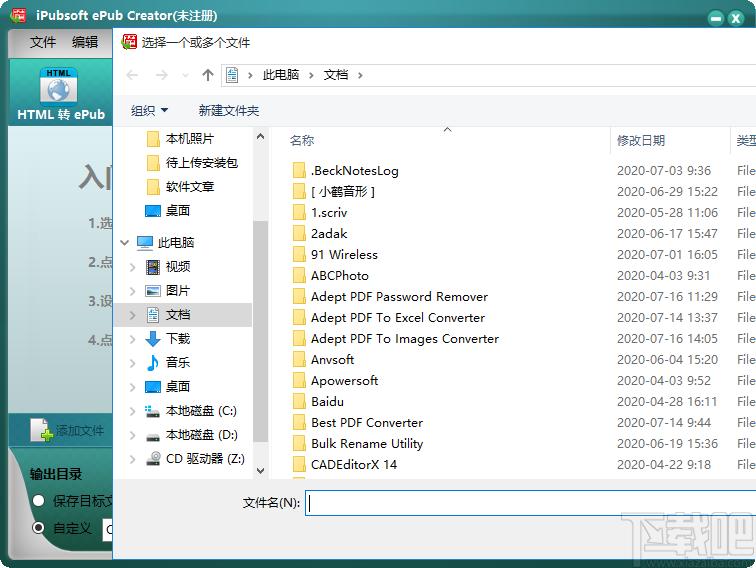Select 'Bulk Rename Utility' folder name
Viewport: 756px width, 568px height.
367,444
